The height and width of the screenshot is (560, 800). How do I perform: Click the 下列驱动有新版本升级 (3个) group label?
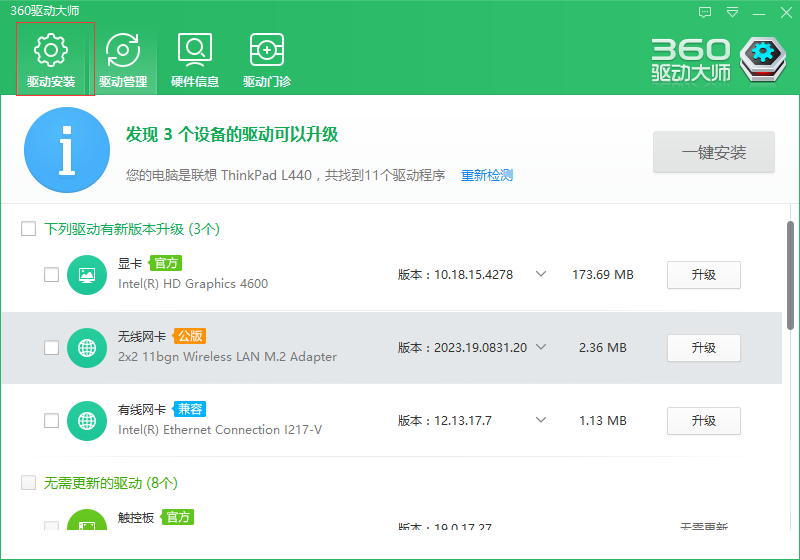[132, 229]
